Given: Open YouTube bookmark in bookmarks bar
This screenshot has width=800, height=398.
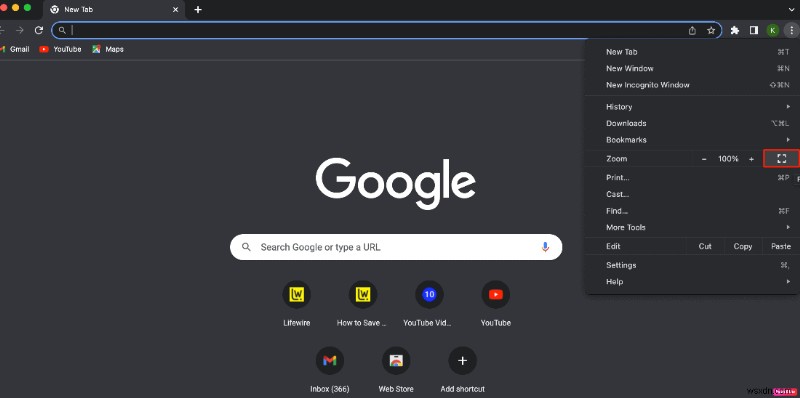Looking at the screenshot, I should (x=61, y=49).
